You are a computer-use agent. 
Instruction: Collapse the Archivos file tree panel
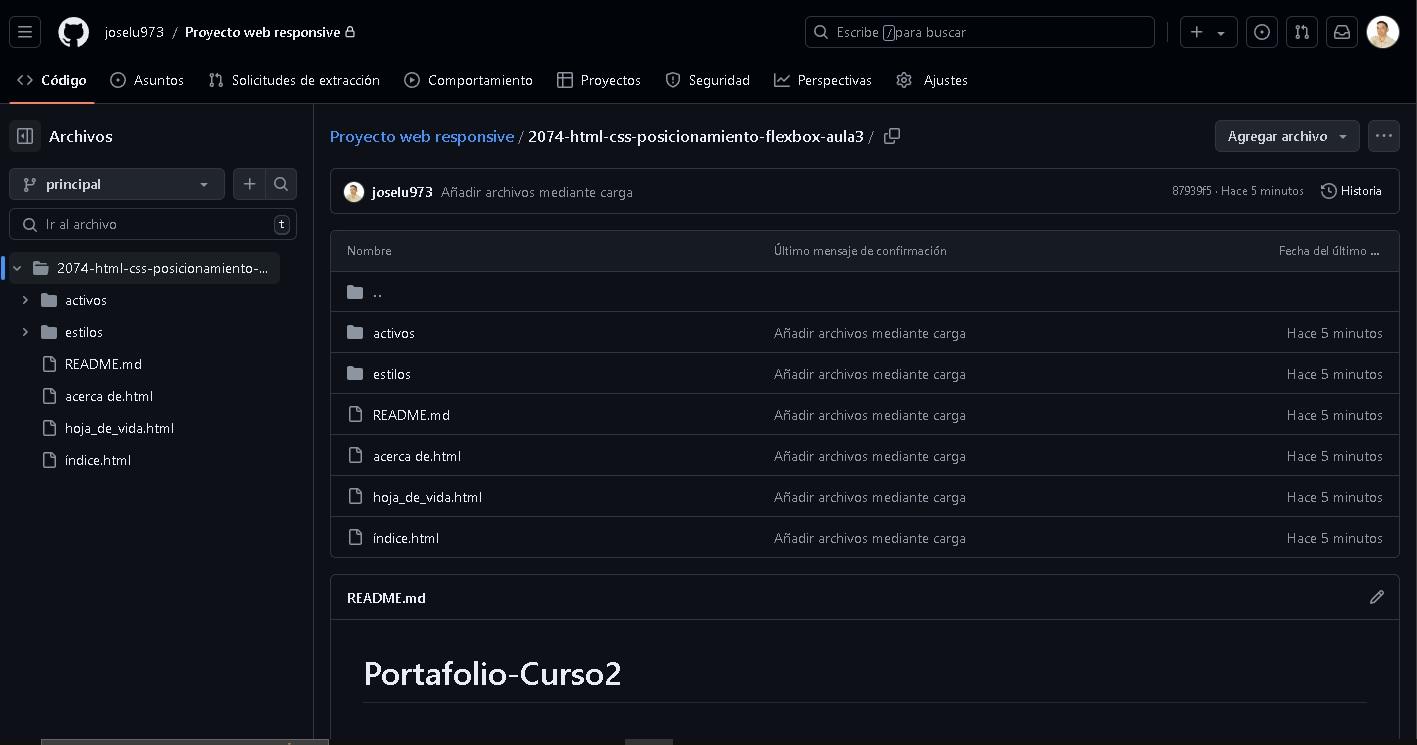(x=25, y=136)
